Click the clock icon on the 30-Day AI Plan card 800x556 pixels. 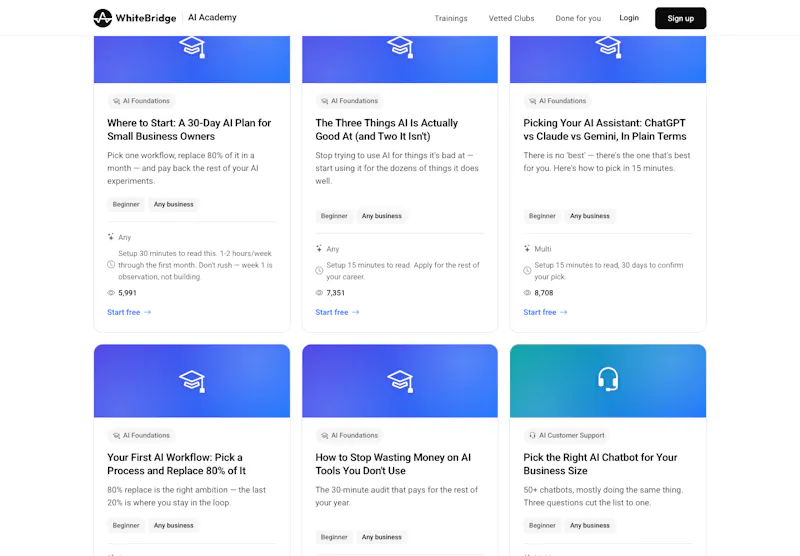pyautogui.click(x=111, y=265)
